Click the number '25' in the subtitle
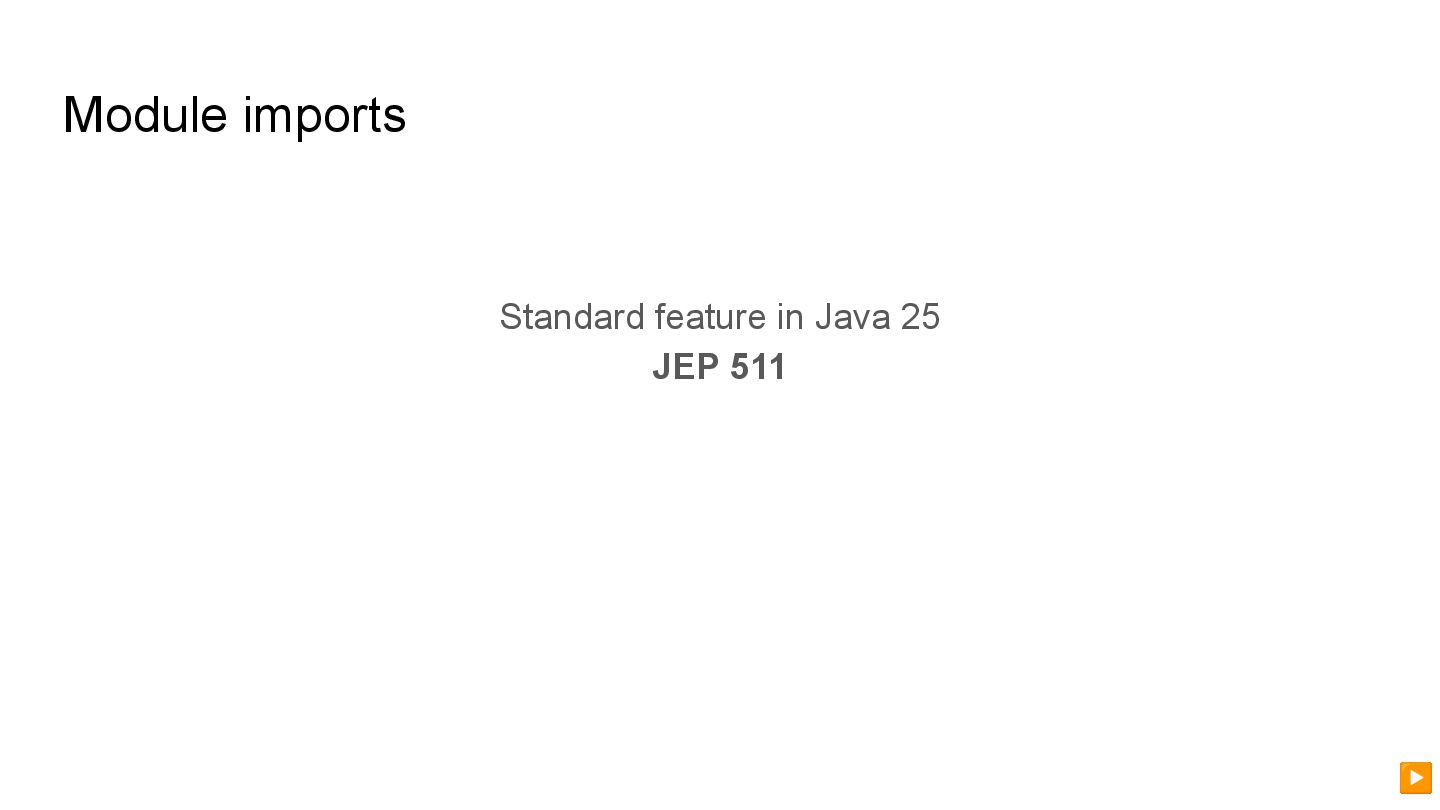Image resolution: width=1440 pixels, height=810 pixels. point(920,317)
